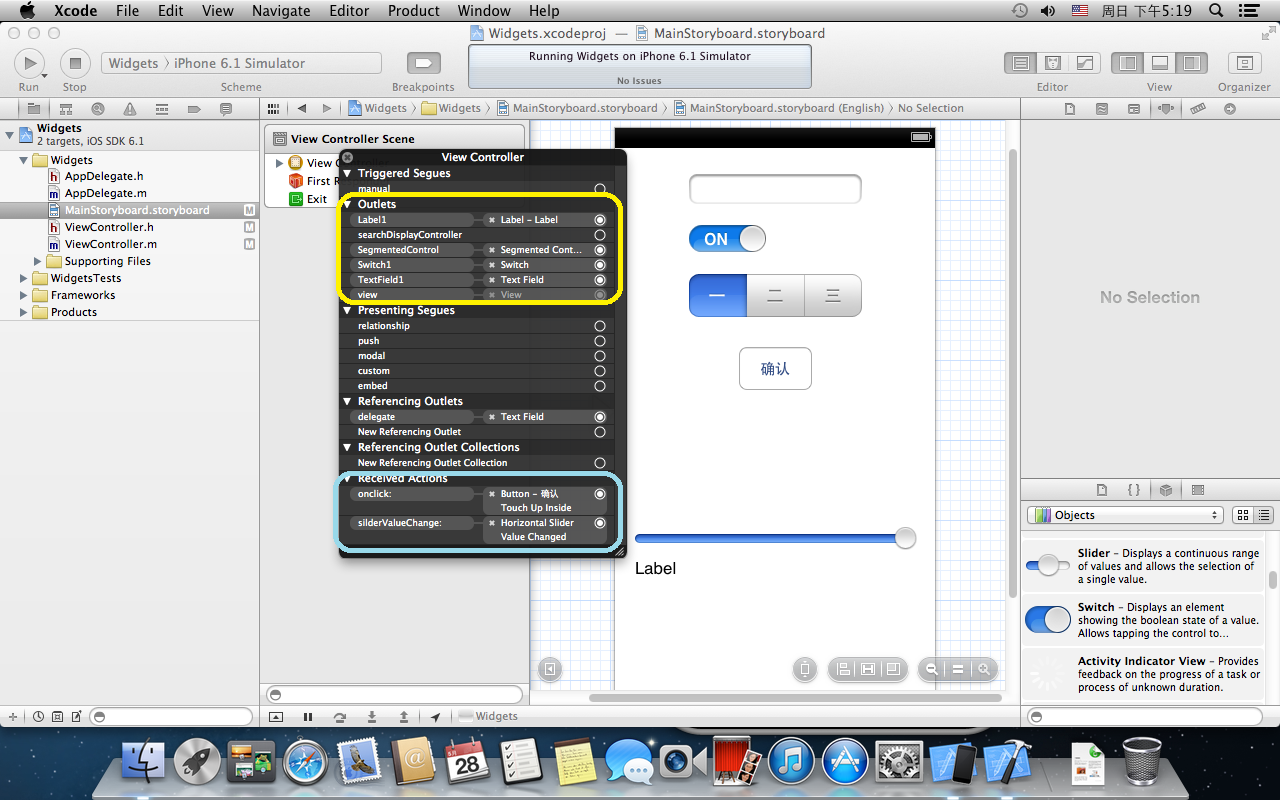
Task: Open the Editor menu
Action: [349, 11]
